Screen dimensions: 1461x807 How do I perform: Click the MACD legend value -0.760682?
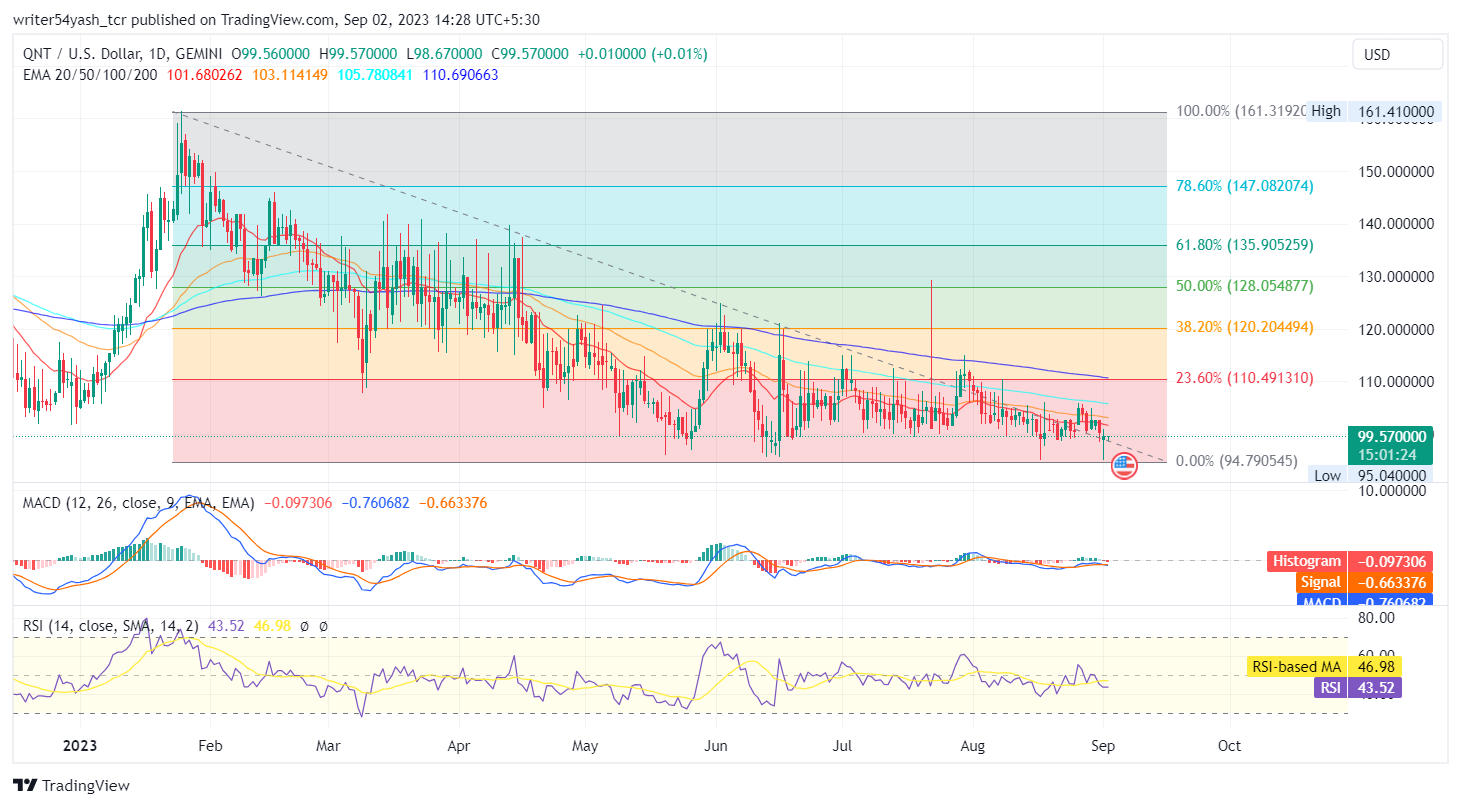click(x=376, y=503)
